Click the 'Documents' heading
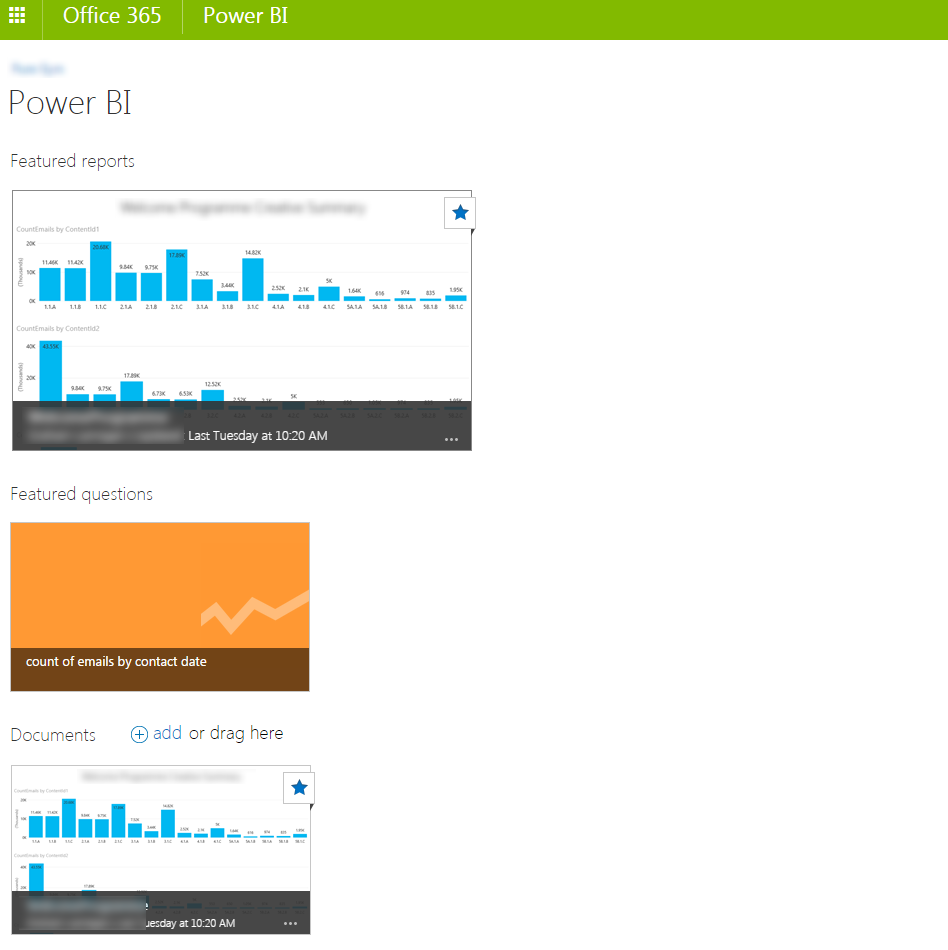 [53, 735]
